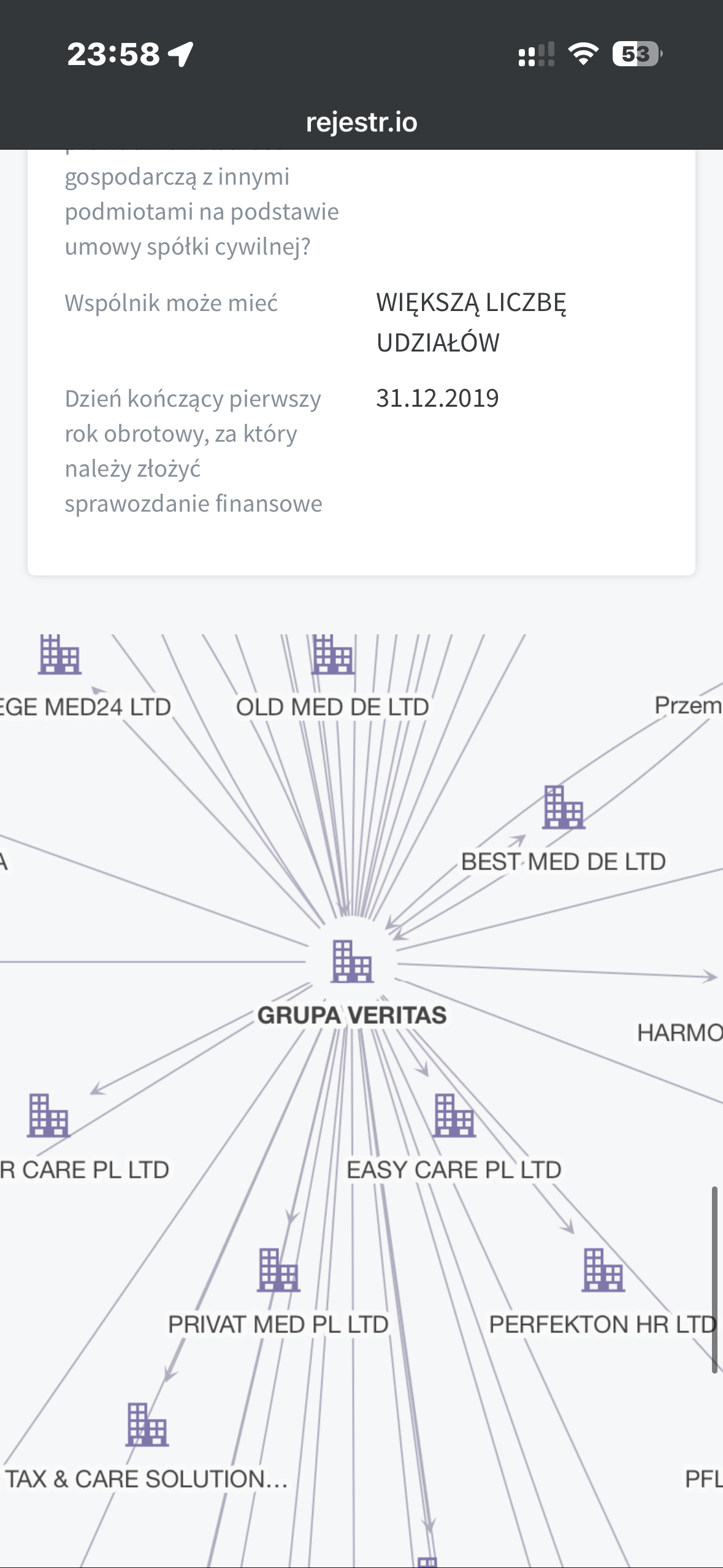This screenshot has height=1568, width=723.
Task: Open the MED24 LTD building icon
Action: click(59, 654)
